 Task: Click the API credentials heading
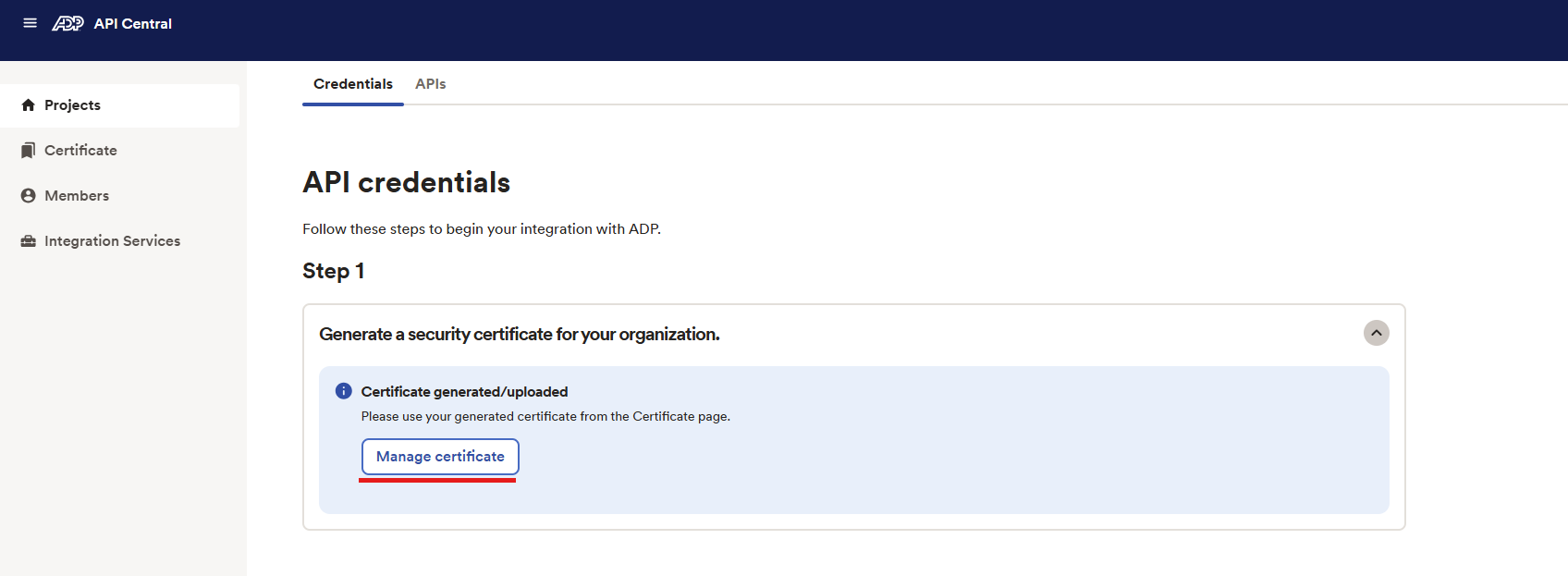406,183
